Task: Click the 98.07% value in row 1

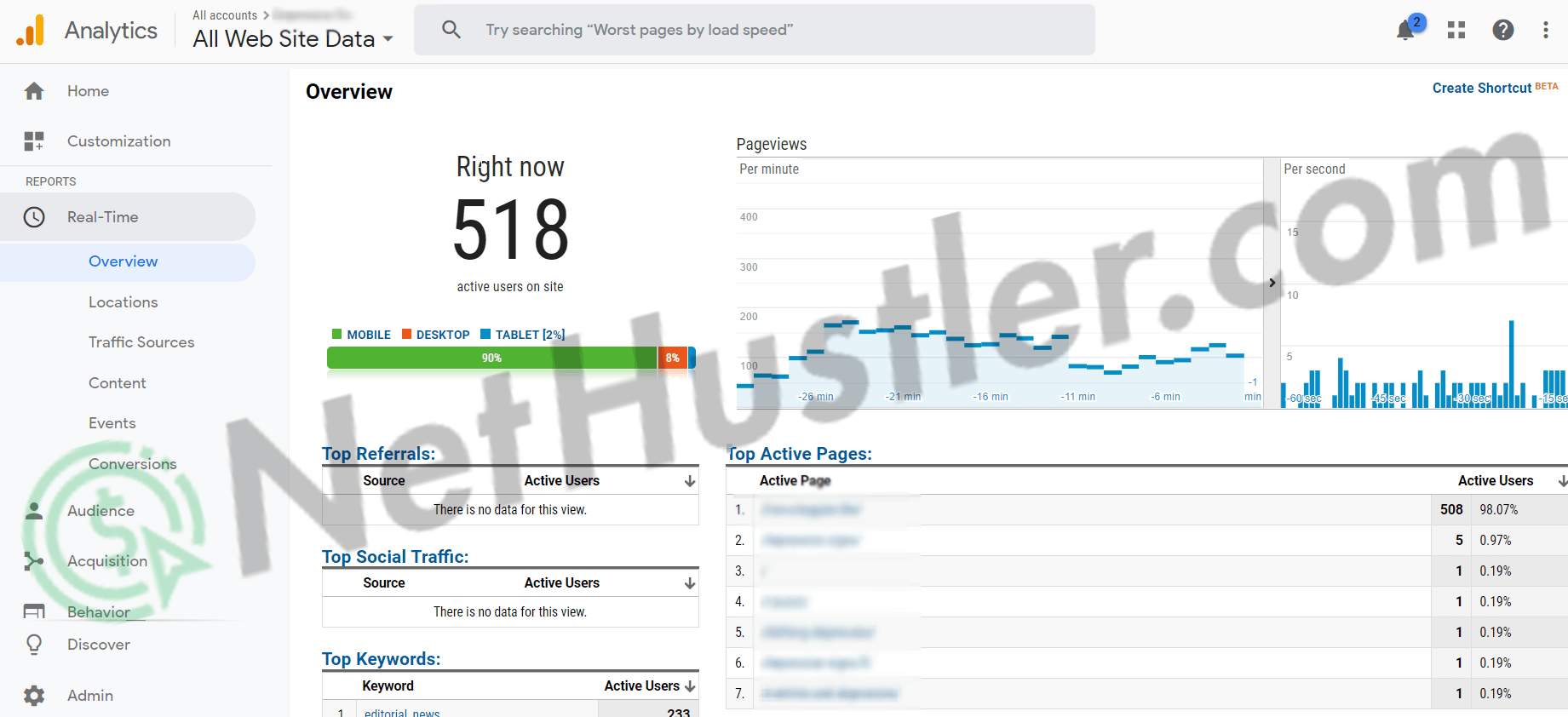Action: point(1499,510)
